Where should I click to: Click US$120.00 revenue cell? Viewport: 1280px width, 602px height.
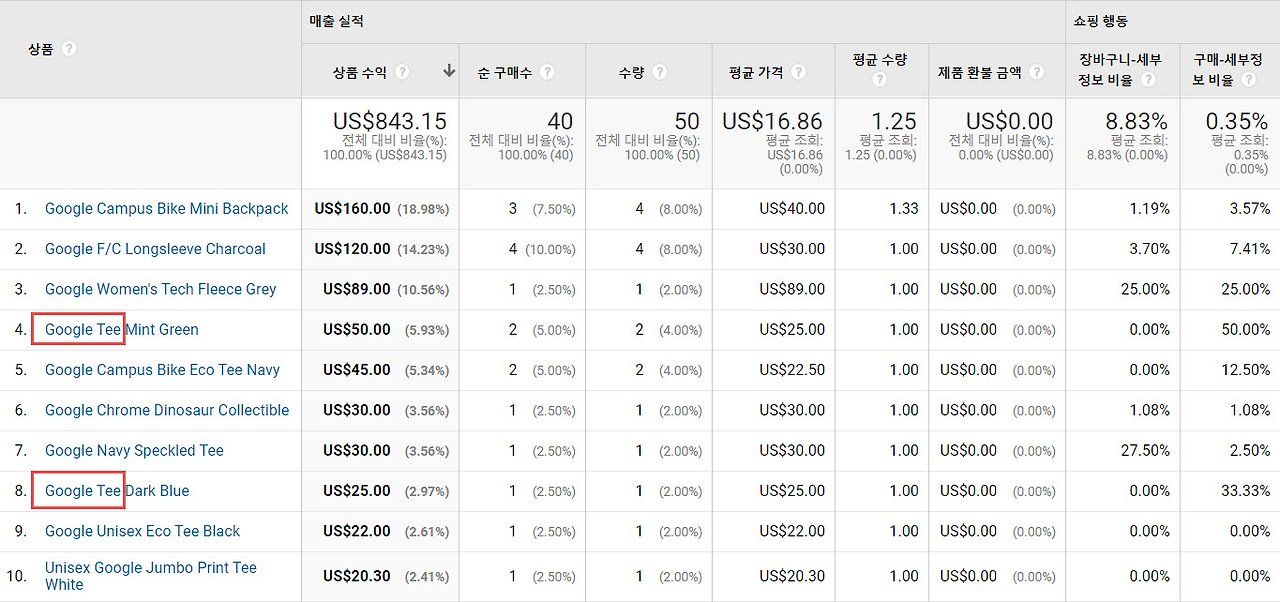[352, 249]
